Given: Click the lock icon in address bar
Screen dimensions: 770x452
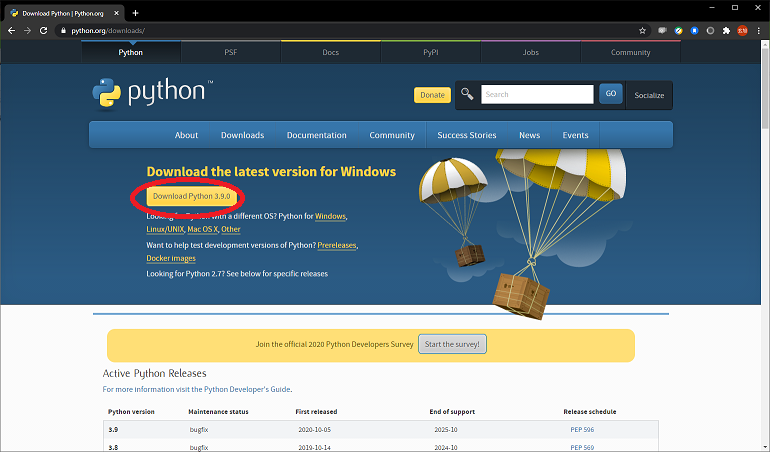Looking at the screenshot, I should tap(63, 30).
